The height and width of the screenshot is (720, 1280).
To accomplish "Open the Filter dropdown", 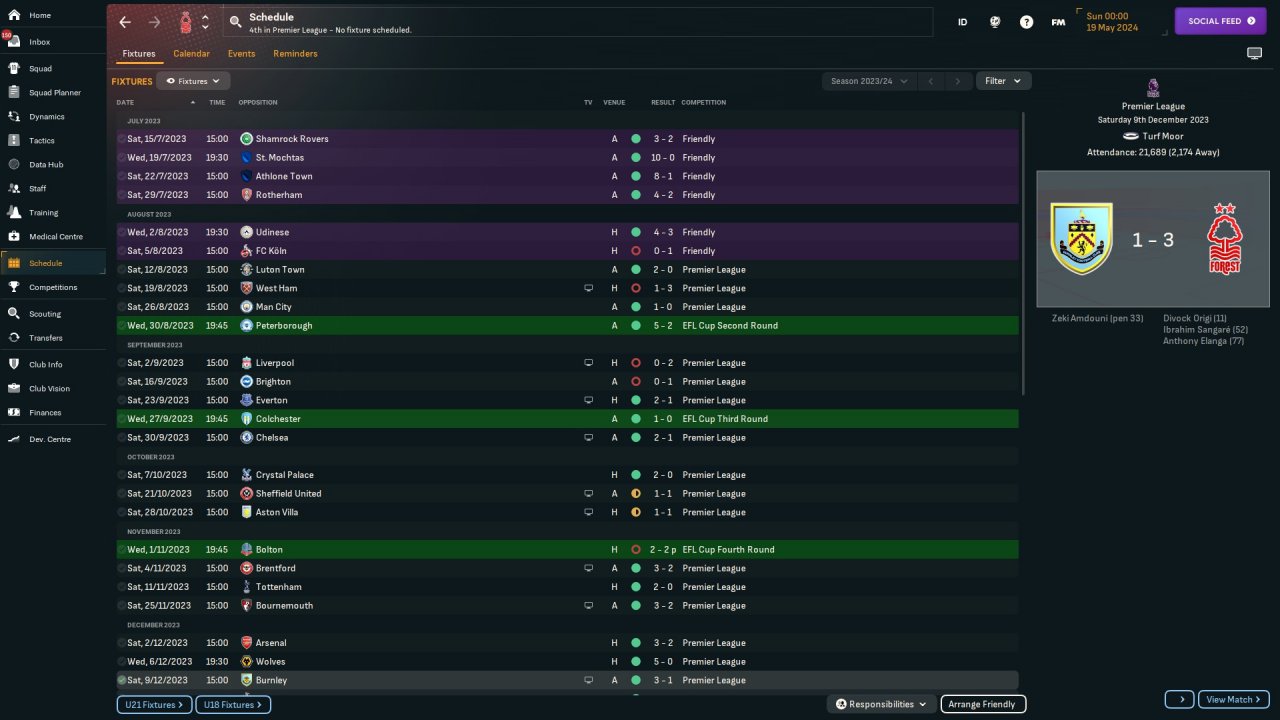I will [x=1003, y=81].
